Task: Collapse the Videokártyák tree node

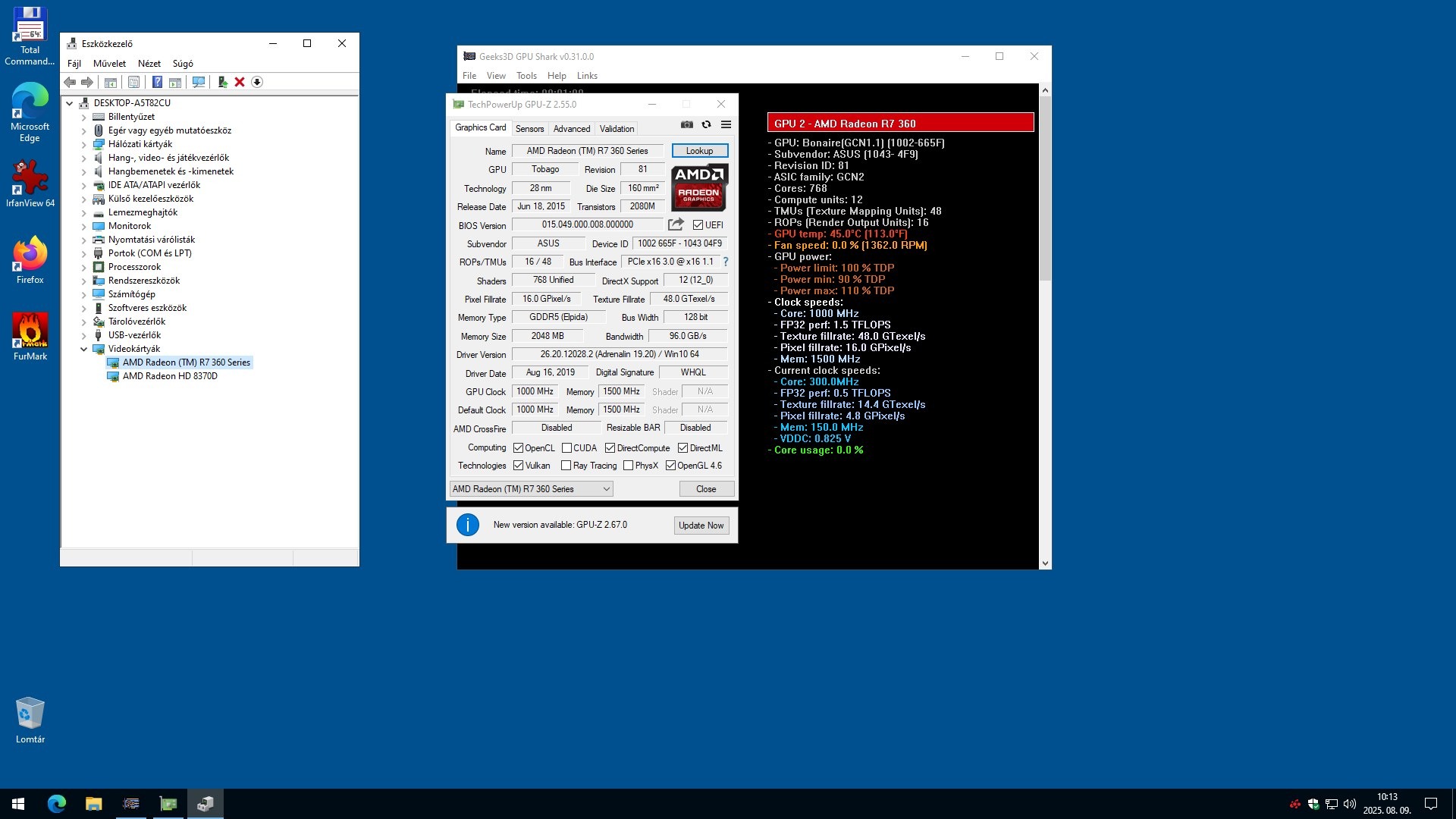Action: 84,349
